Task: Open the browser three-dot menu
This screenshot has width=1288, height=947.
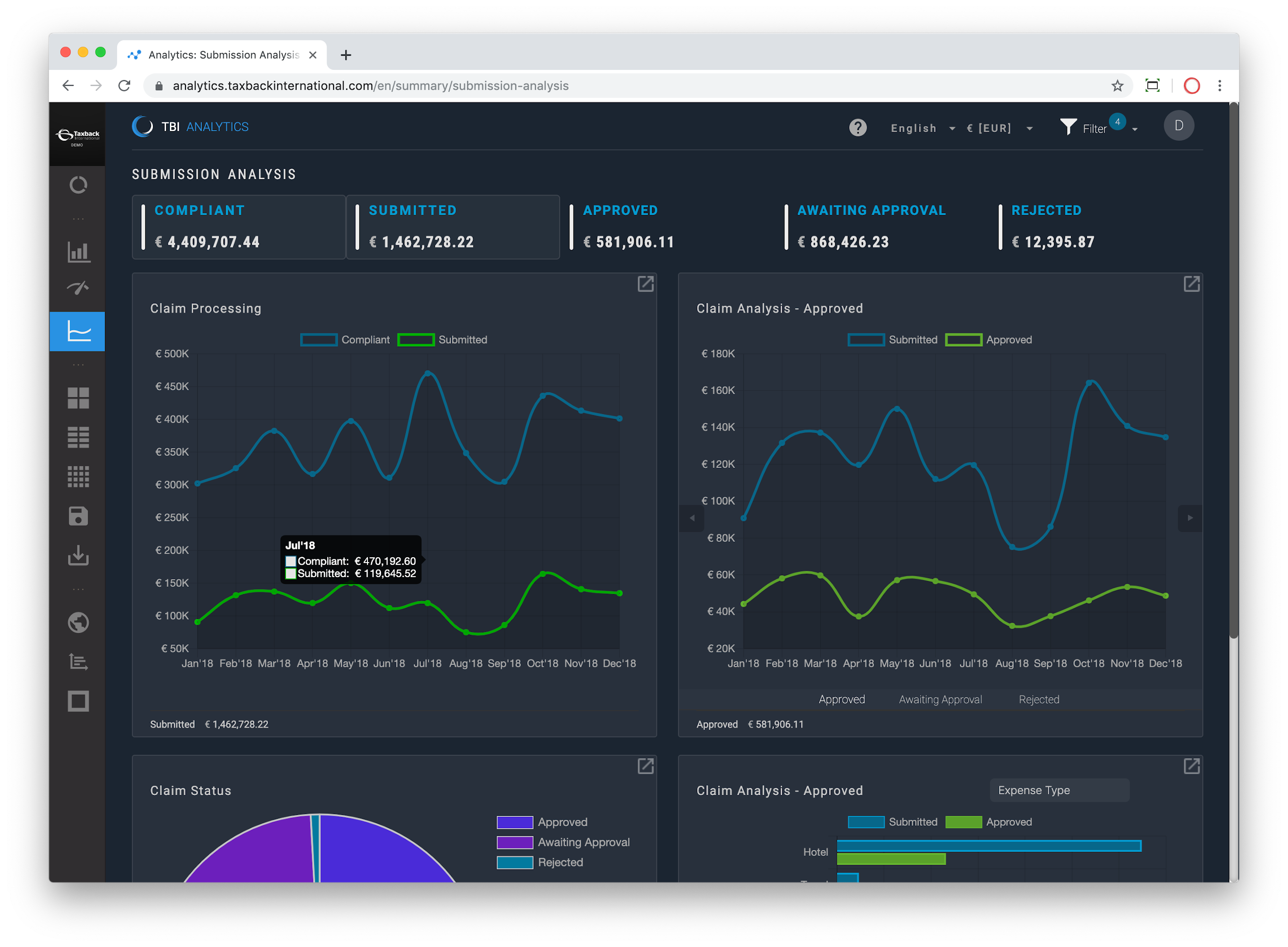Action: (1219, 86)
